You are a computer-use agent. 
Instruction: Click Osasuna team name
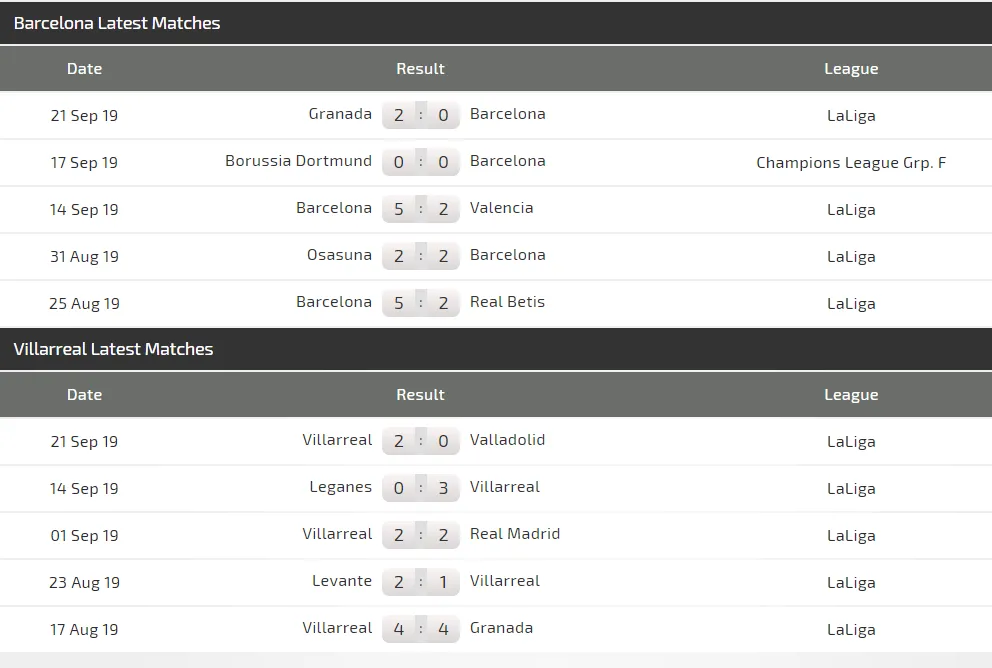(339, 255)
